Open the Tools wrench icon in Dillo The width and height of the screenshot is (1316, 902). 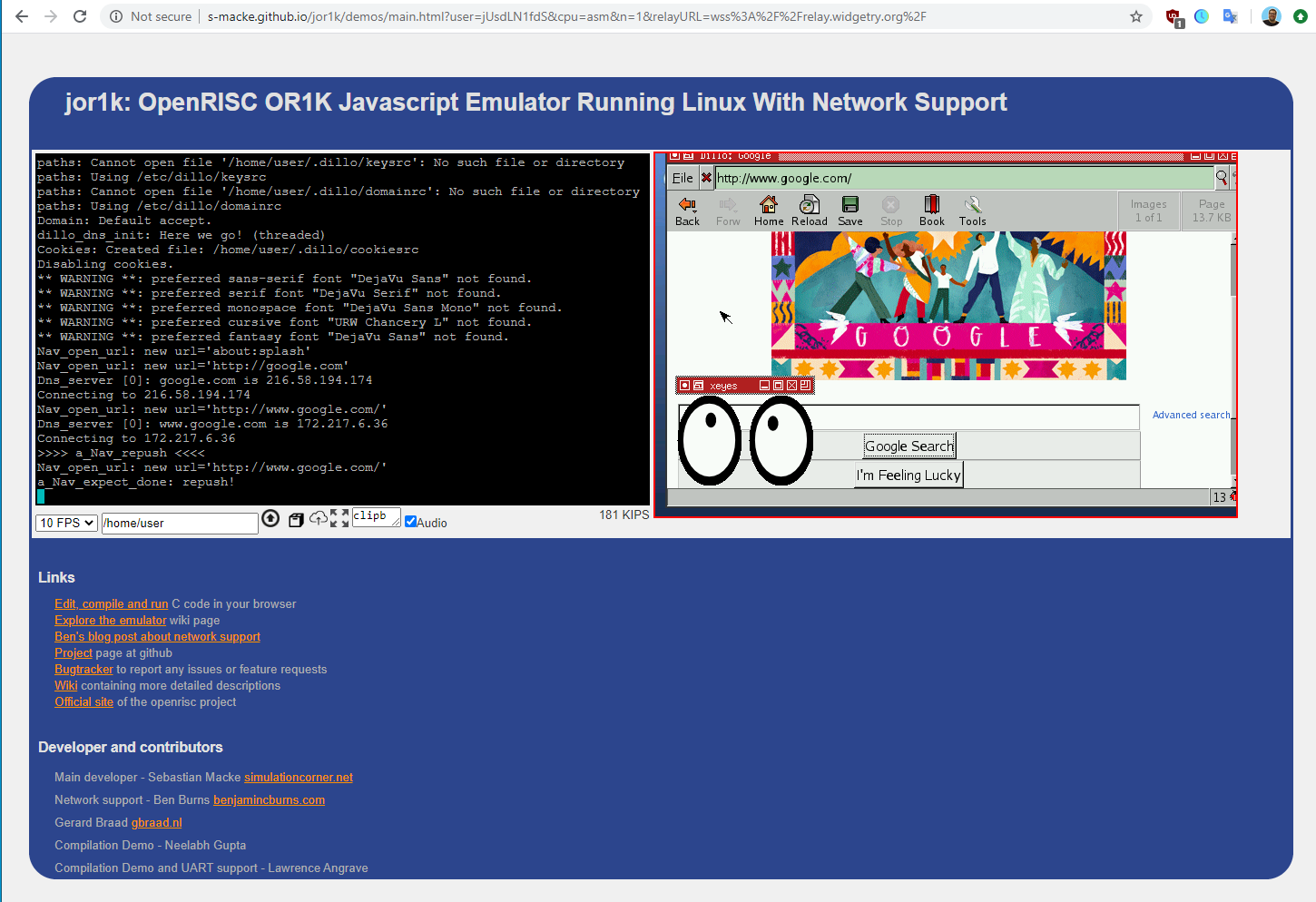coord(972,210)
